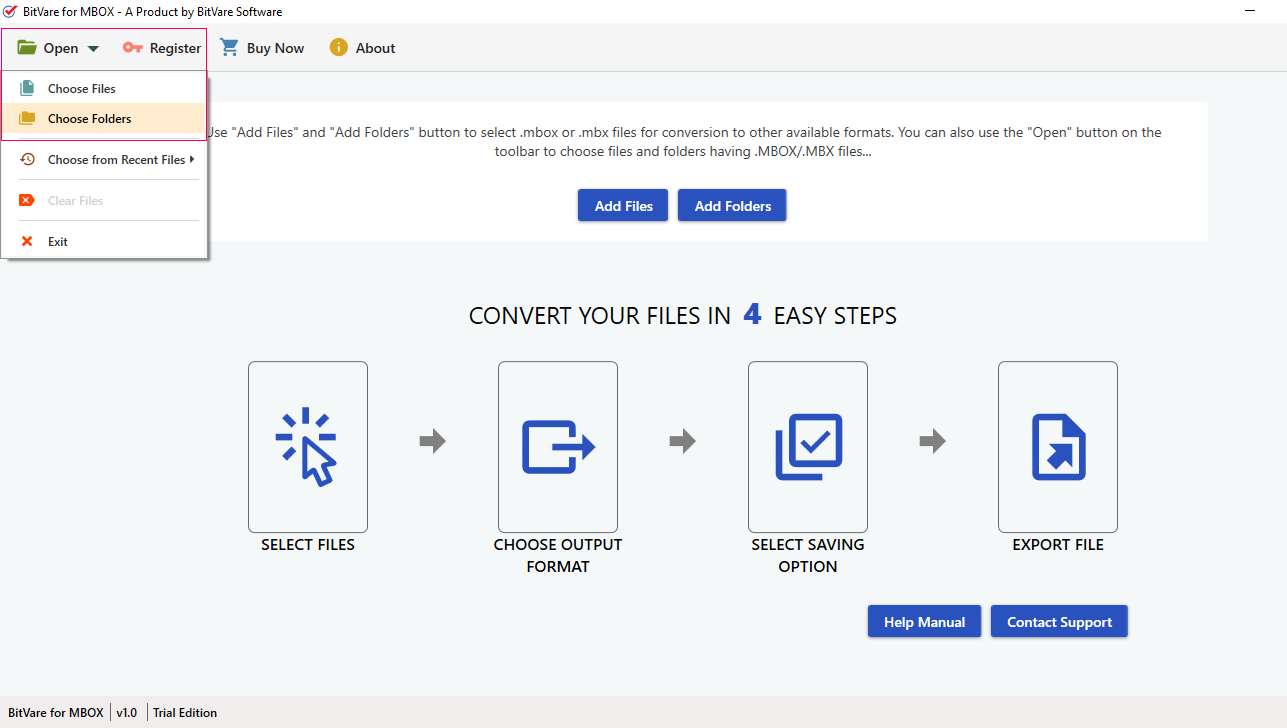Minimize the BitVare for MBOX window
This screenshot has width=1287, height=728.
[1250, 12]
